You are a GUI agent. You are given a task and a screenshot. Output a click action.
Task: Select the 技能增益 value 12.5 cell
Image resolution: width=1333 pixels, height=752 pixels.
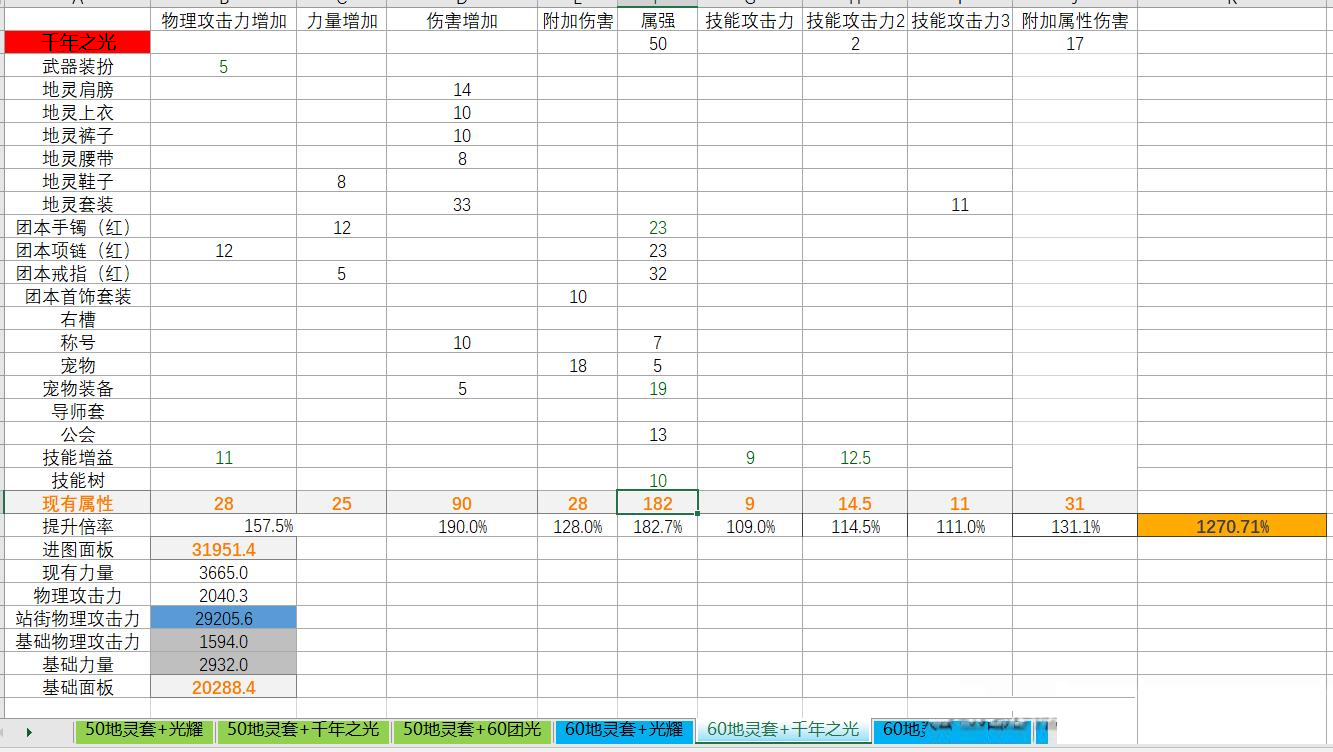854,457
